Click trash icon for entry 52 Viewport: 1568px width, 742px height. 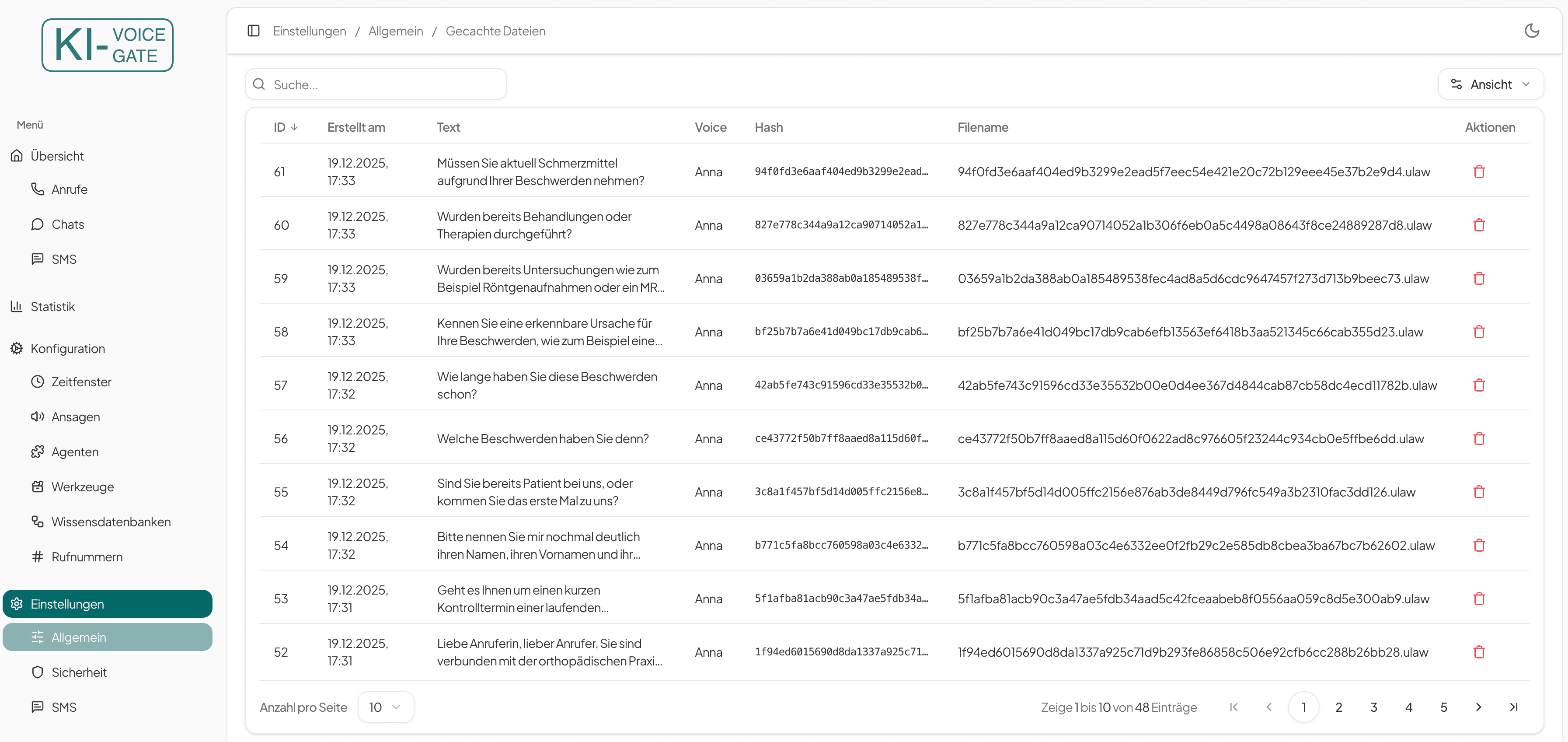pos(1478,652)
